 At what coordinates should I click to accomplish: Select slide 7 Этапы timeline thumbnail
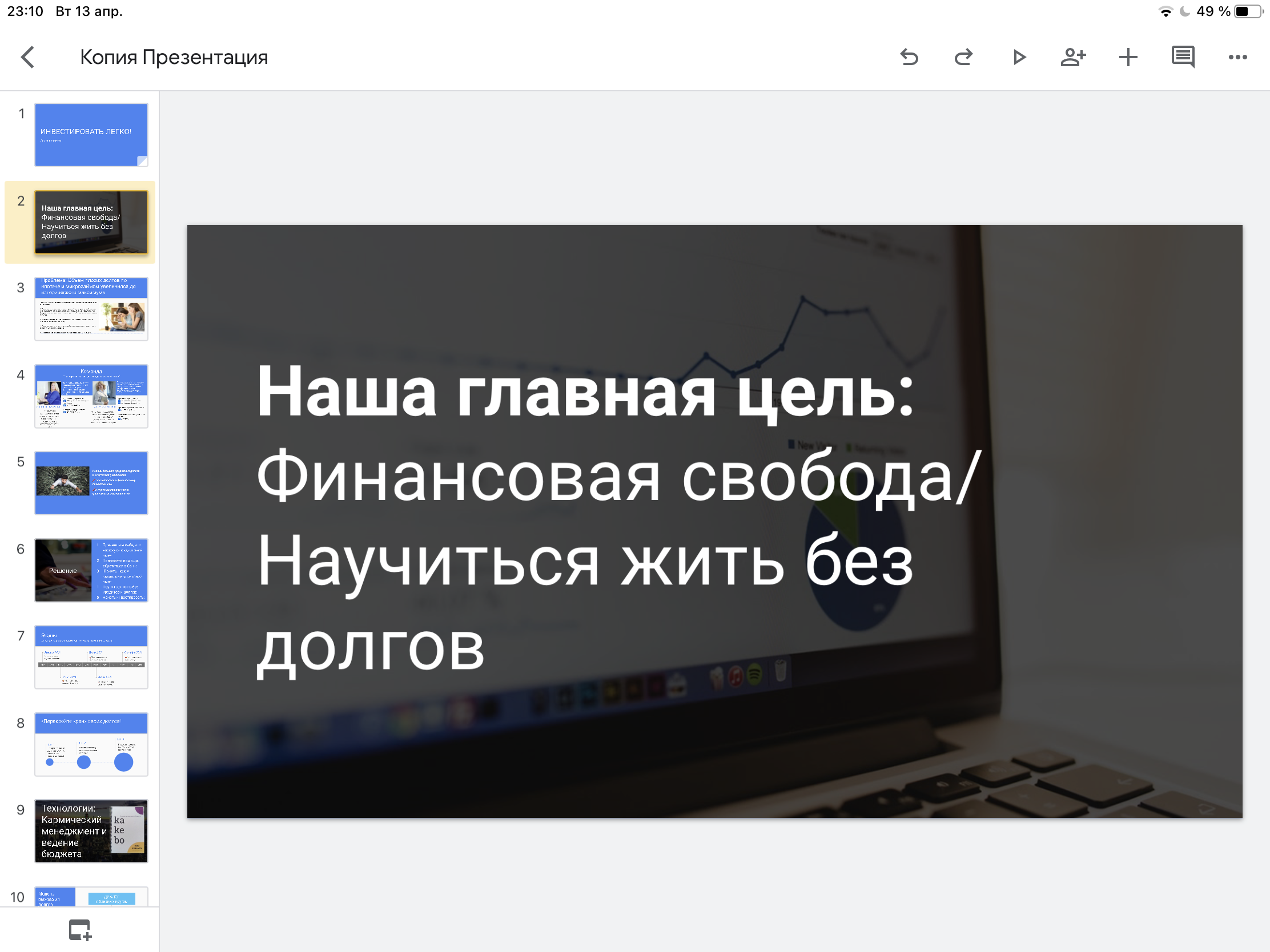91,657
